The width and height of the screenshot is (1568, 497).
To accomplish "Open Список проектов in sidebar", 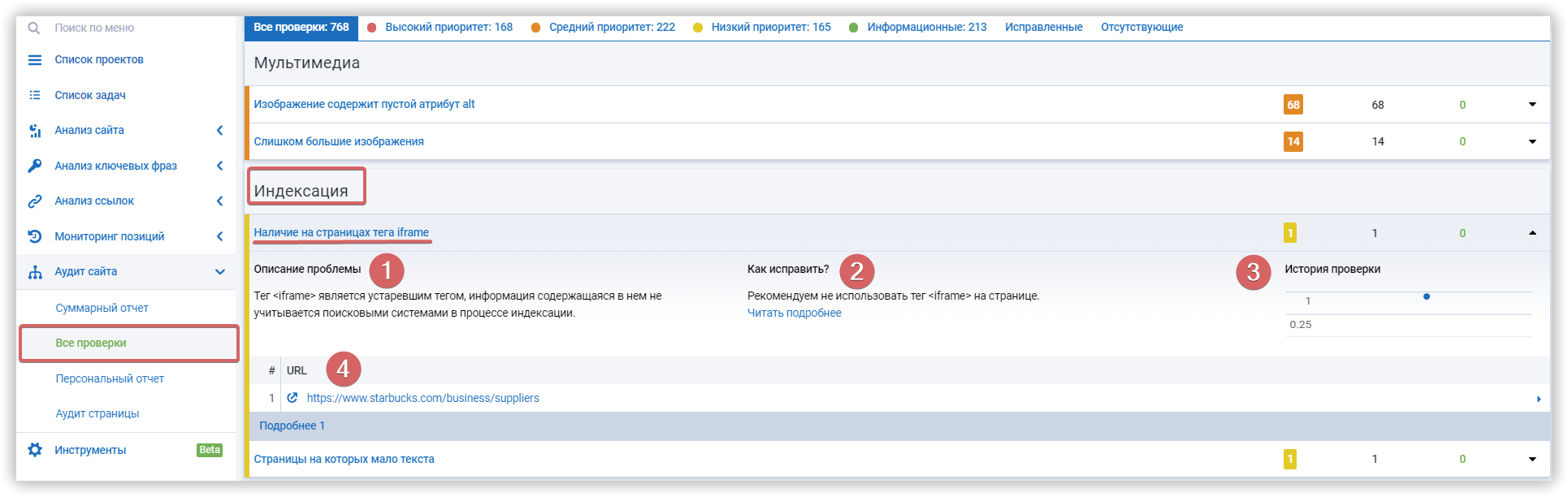I will [x=99, y=60].
